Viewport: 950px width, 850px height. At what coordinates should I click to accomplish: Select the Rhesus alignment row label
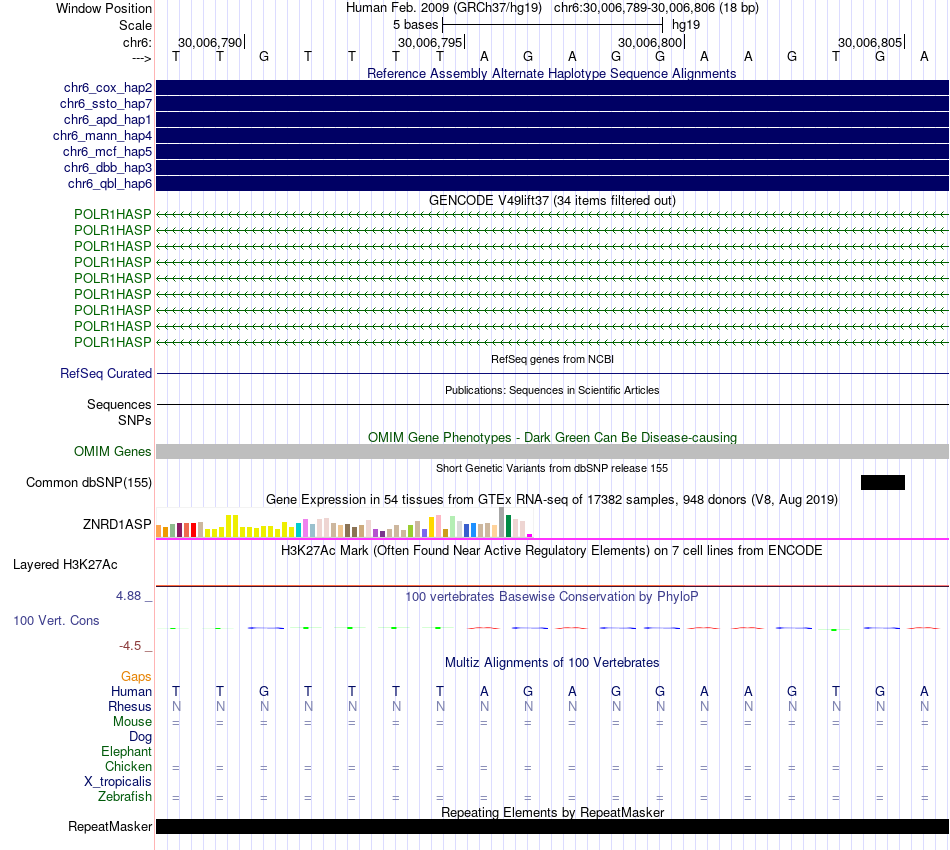pyautogui.click(x=130, y=706)
